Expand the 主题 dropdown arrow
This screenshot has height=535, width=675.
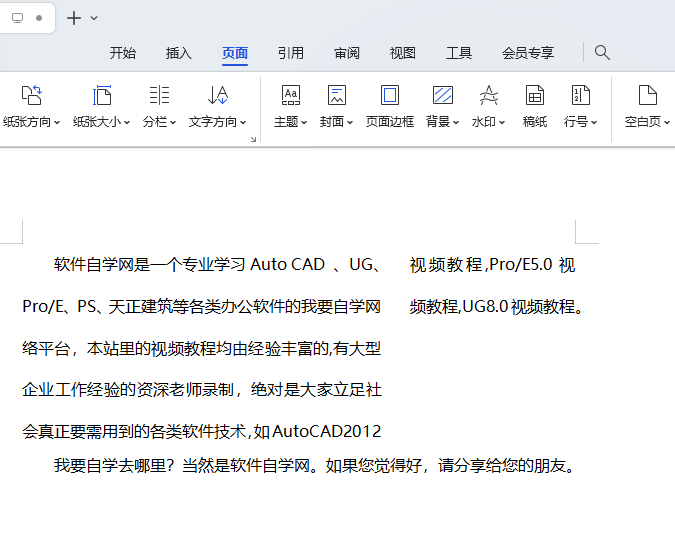(x=304, y=122)
